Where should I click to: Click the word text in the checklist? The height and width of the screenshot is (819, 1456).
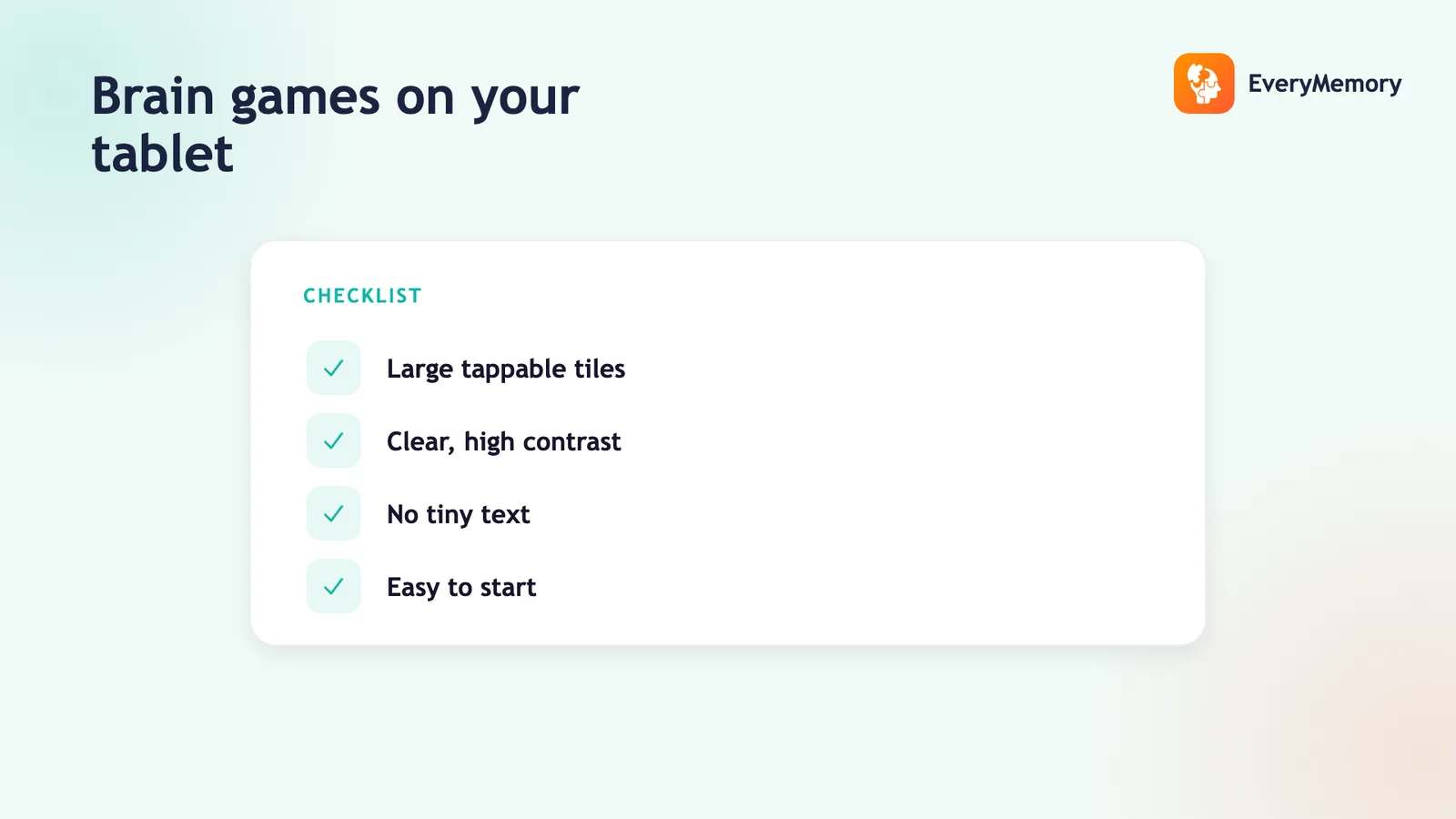tap(505, 515)
